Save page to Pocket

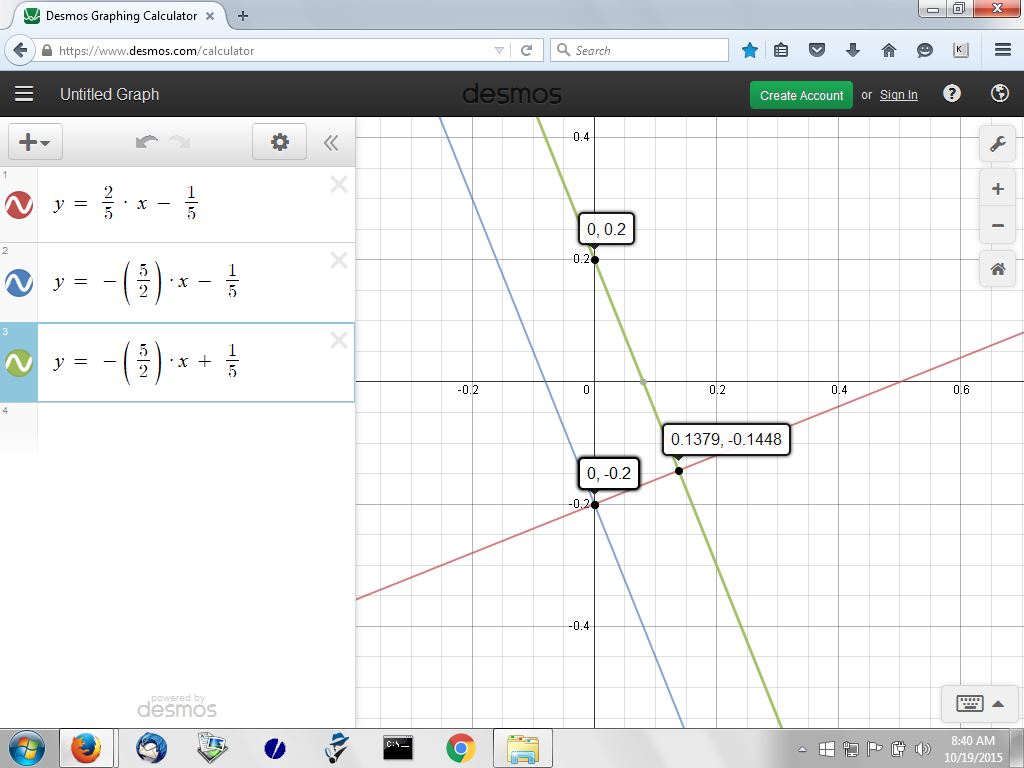[817, 50]
